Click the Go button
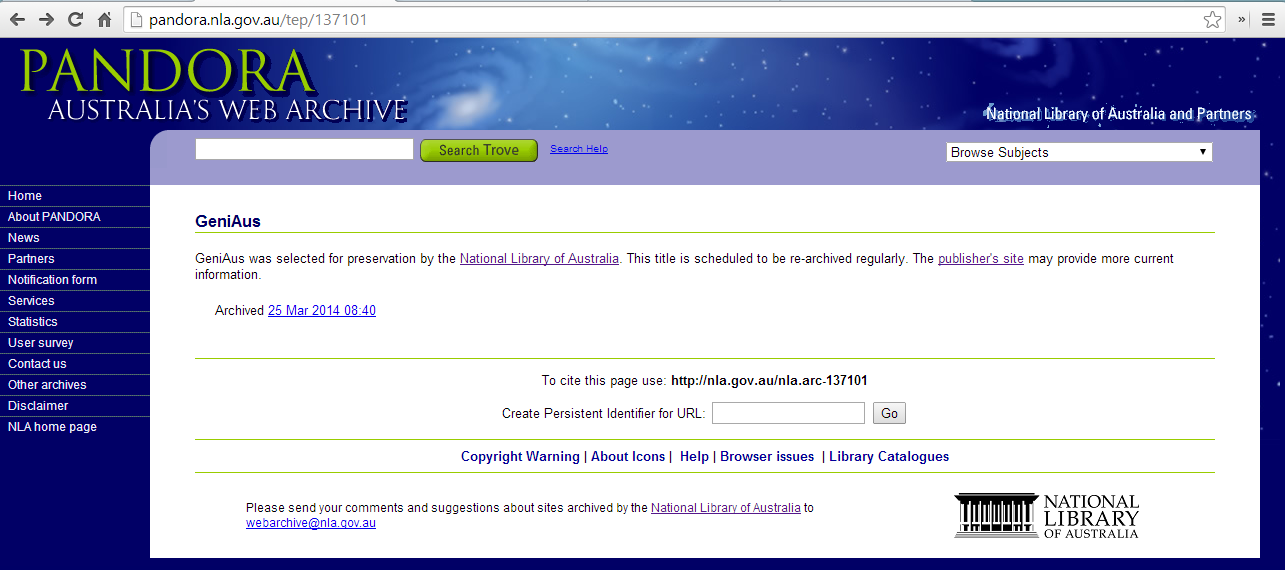The image size is (1285, 570). (x=889, y=413)
